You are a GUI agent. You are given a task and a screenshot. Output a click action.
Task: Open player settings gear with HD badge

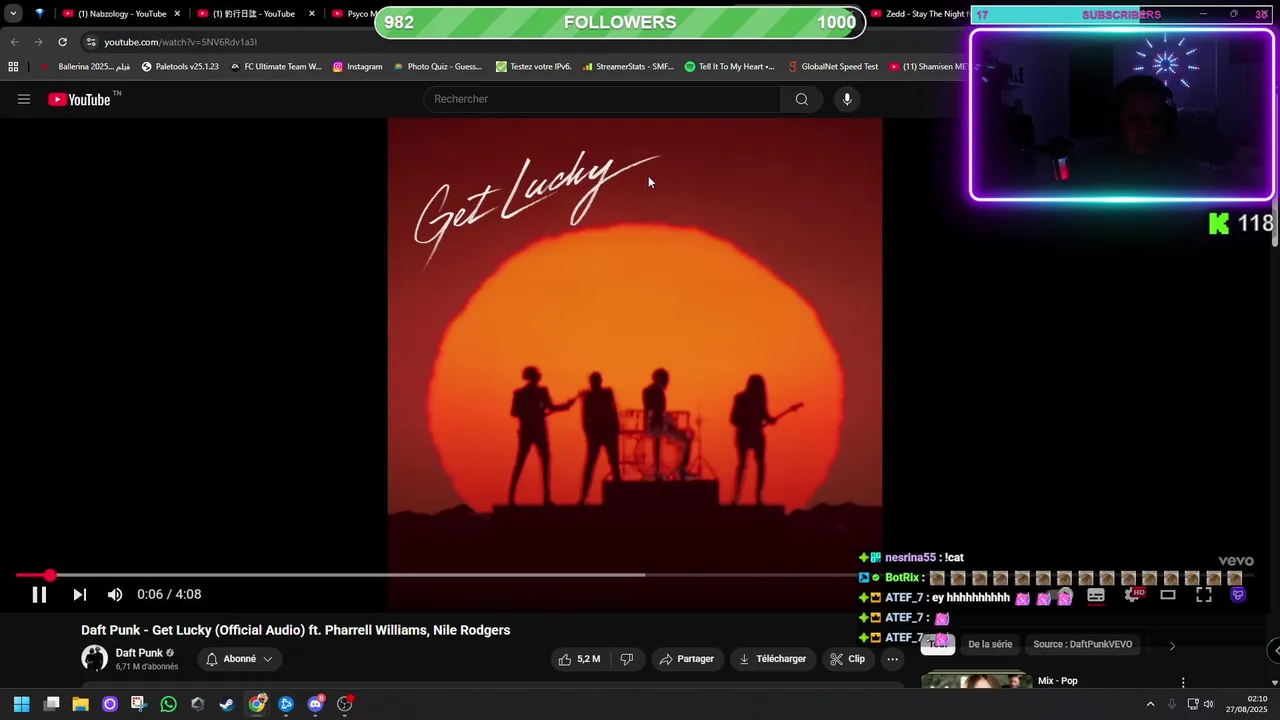[x=1133, y=595]
